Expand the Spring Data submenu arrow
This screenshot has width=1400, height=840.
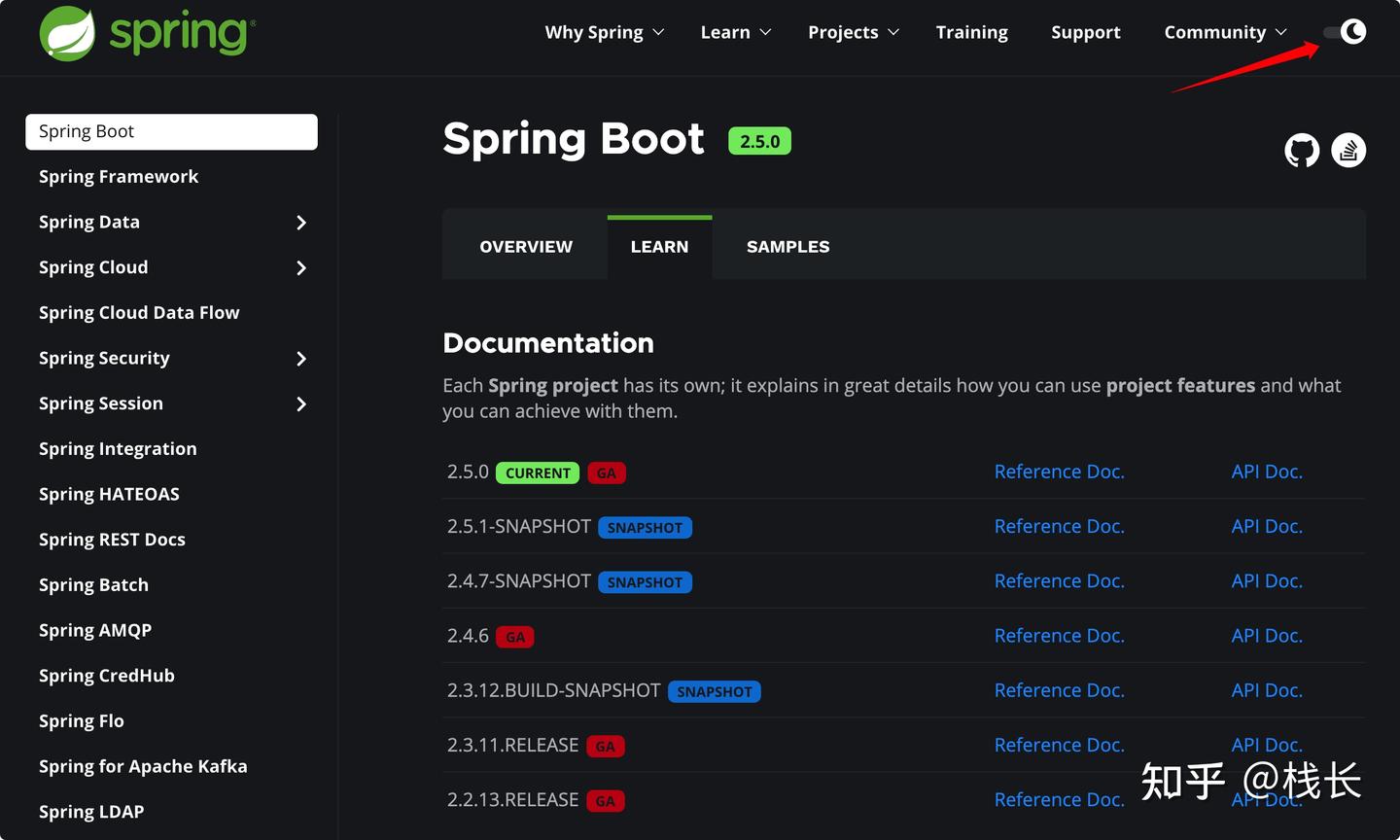(x=301, y=223)
